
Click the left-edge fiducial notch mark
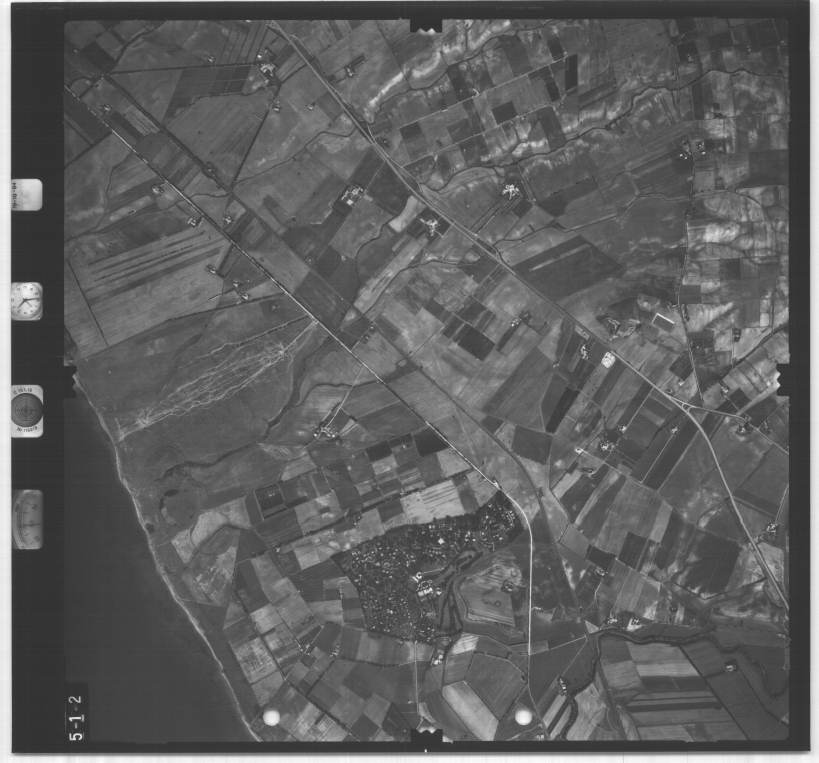coord(69,379)
